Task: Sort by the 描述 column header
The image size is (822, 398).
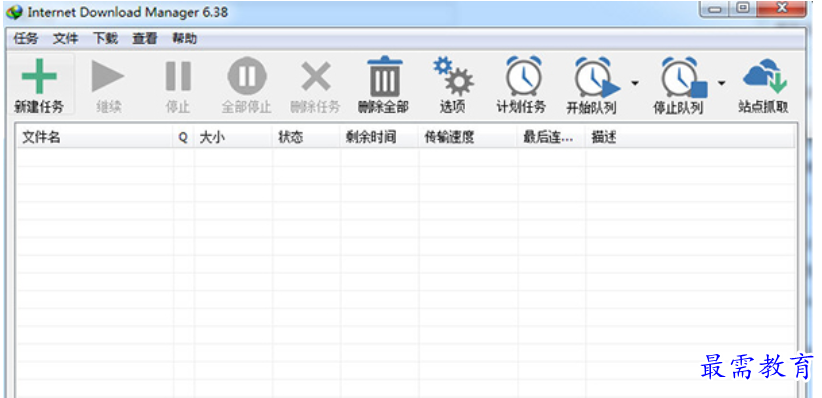Action: 690,137
